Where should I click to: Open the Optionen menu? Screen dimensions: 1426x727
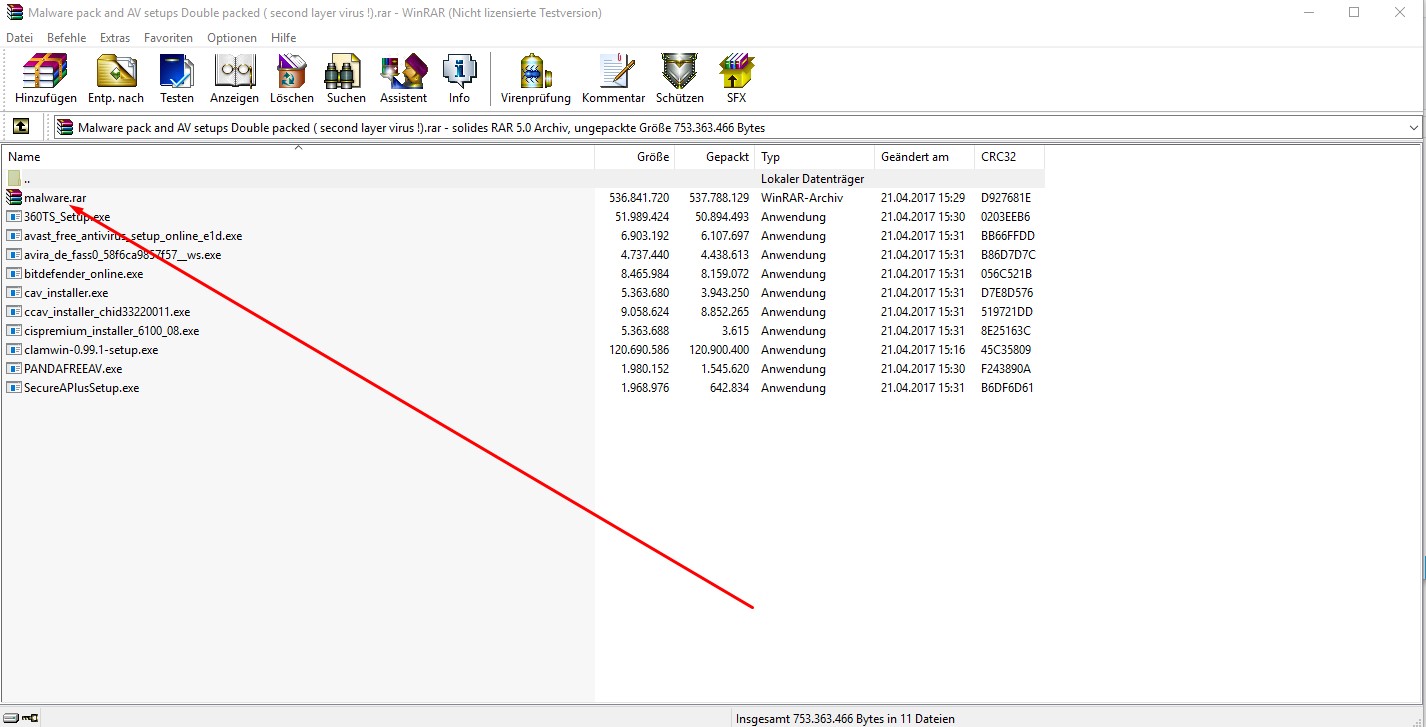tap(232, 38)
